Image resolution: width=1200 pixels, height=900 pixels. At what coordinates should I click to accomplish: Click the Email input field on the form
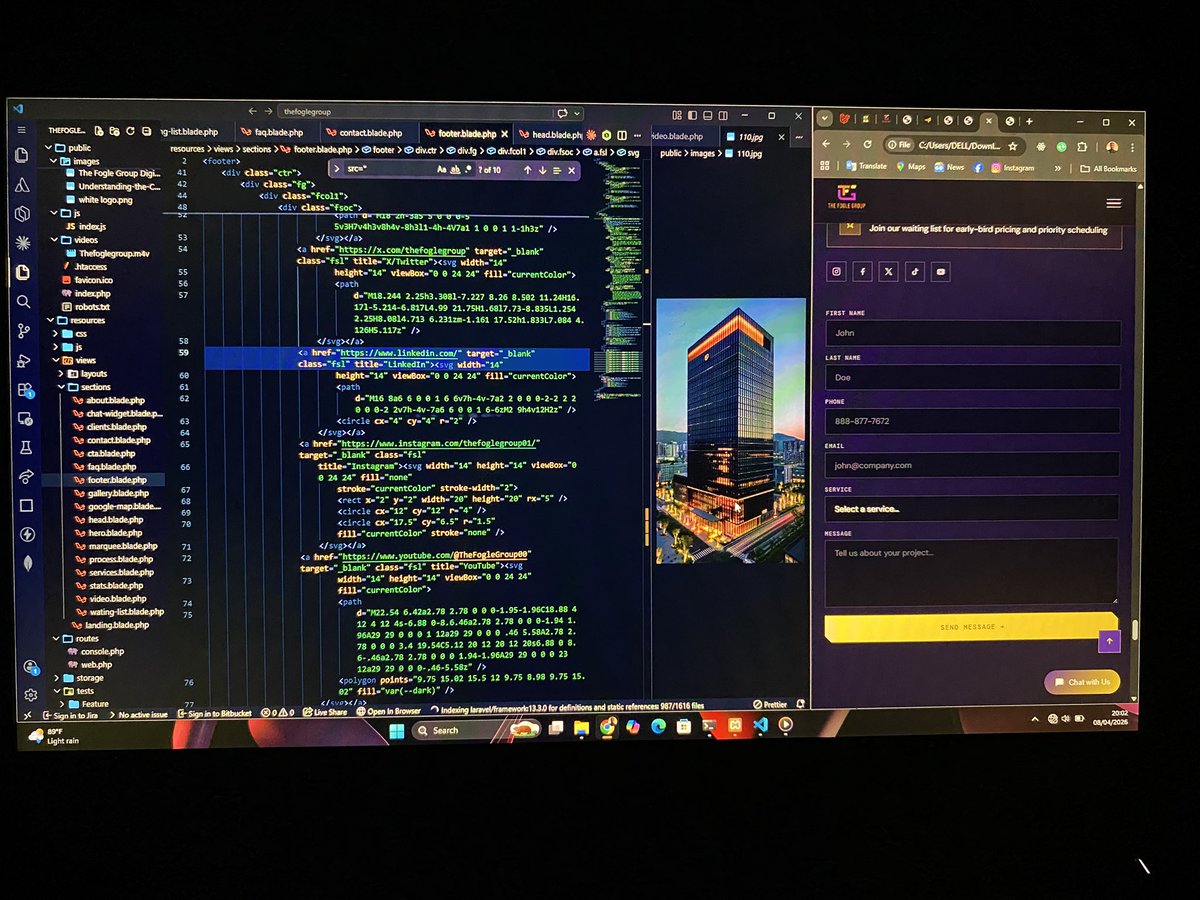[x=970, y=465]
